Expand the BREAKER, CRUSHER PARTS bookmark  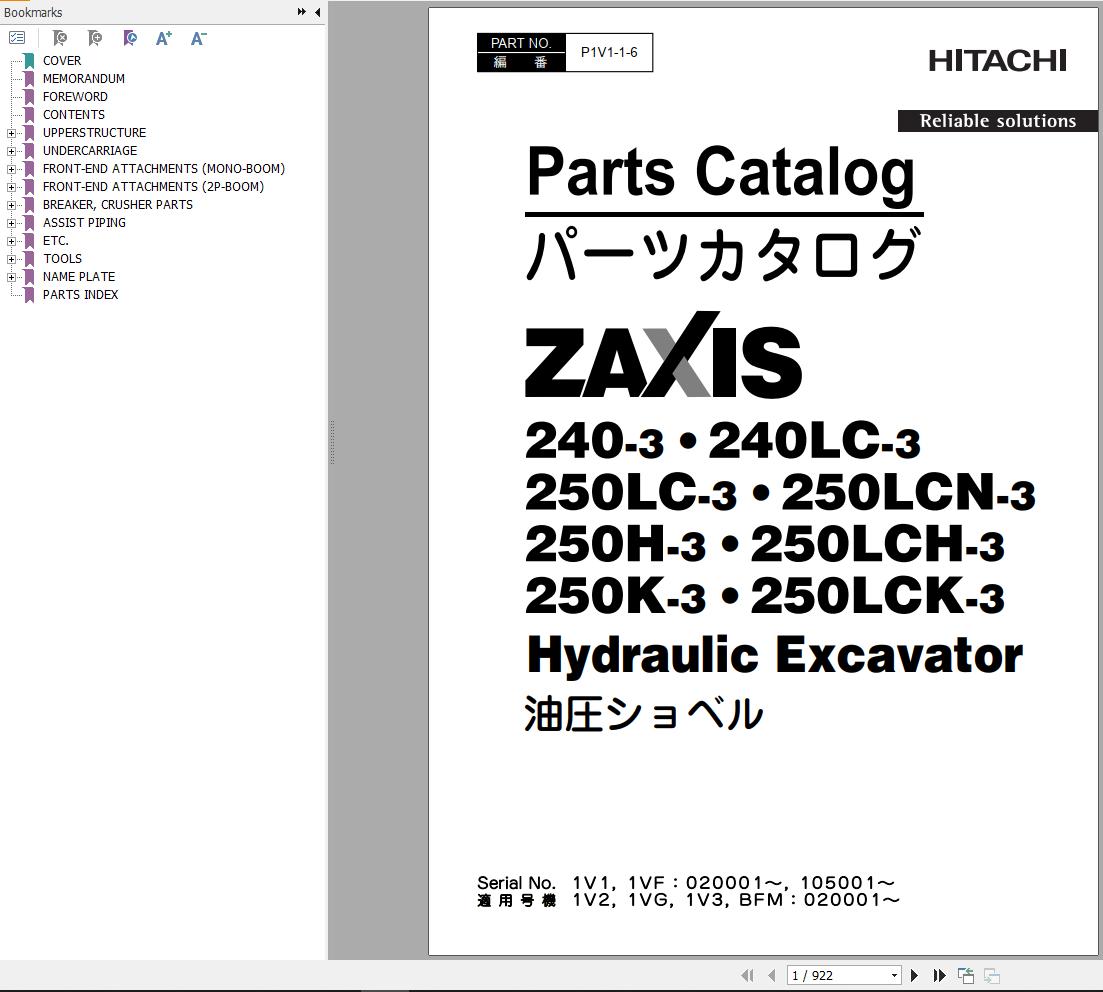click(11, 205)
